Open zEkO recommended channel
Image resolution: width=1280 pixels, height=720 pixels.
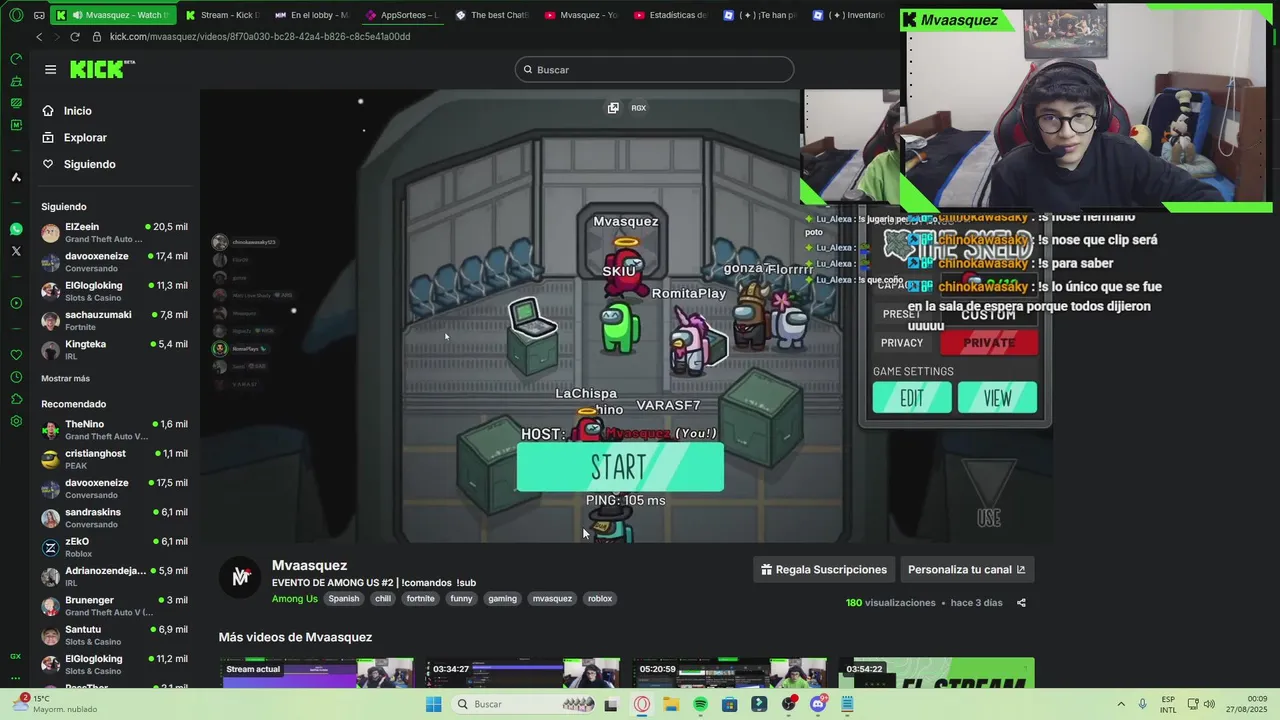(x=114, y=547)
